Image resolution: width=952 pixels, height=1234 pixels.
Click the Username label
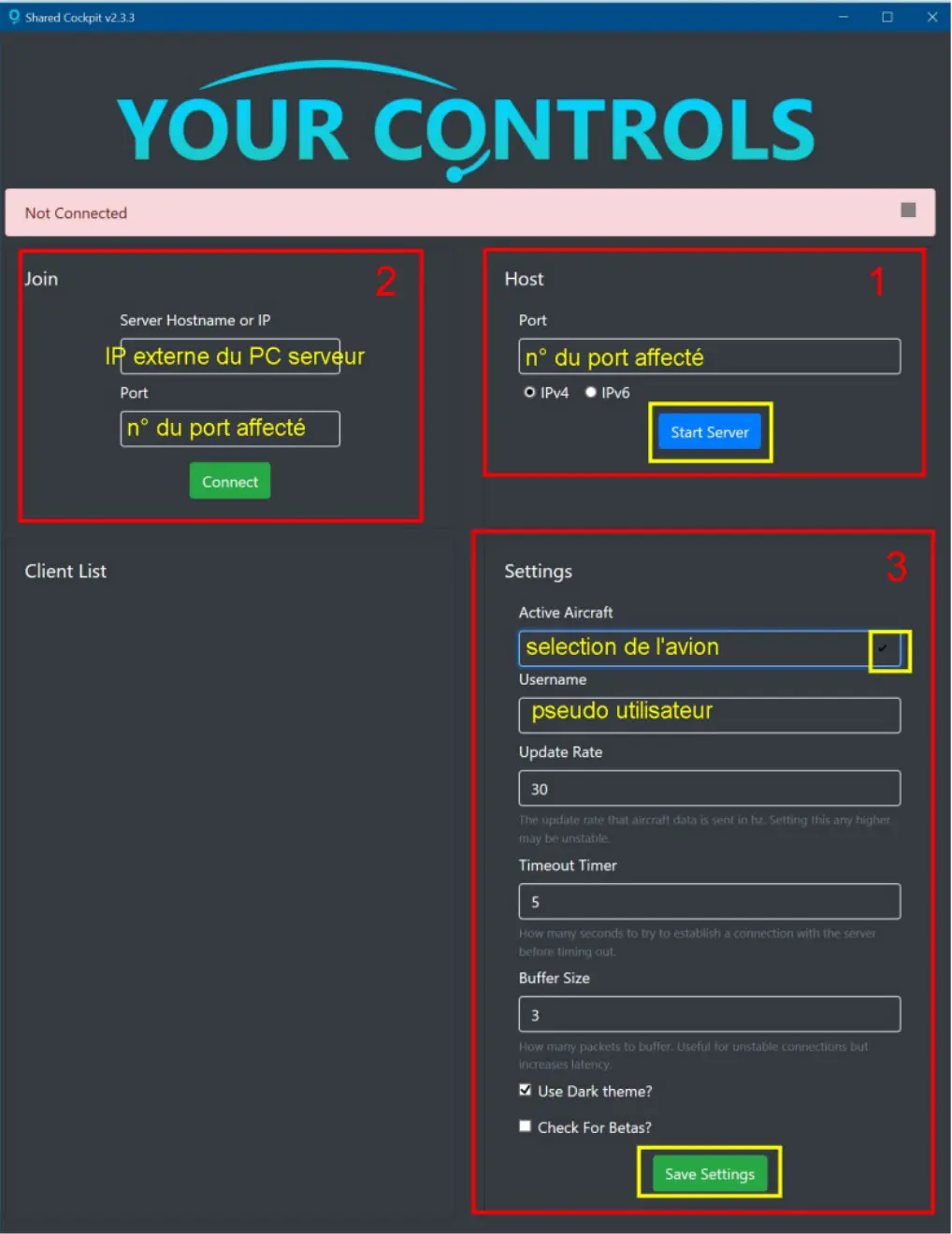pyautogui.click(x=553, y=680)
